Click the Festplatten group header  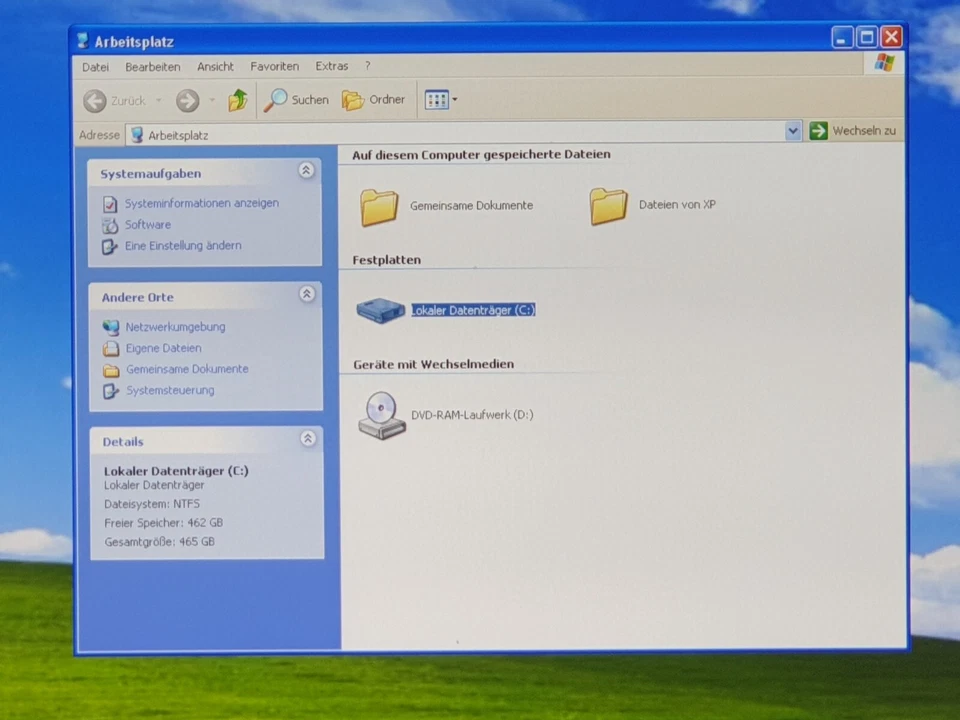tap(386, 260)
